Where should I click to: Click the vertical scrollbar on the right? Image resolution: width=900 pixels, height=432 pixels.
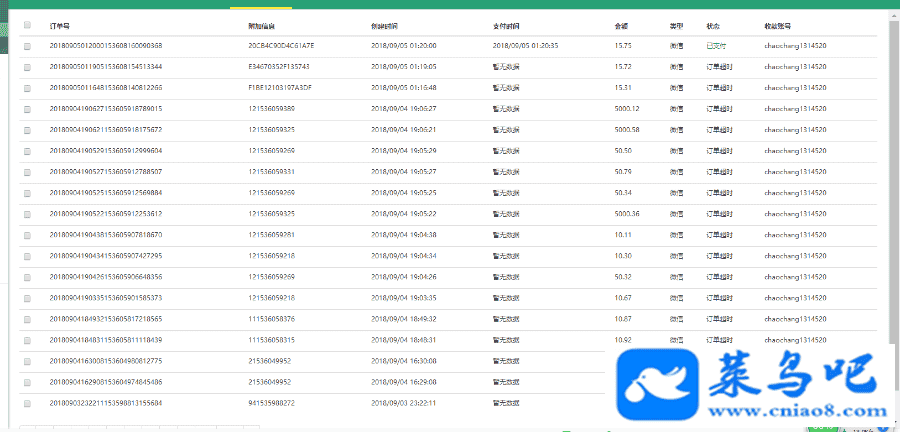click(893, 180)
